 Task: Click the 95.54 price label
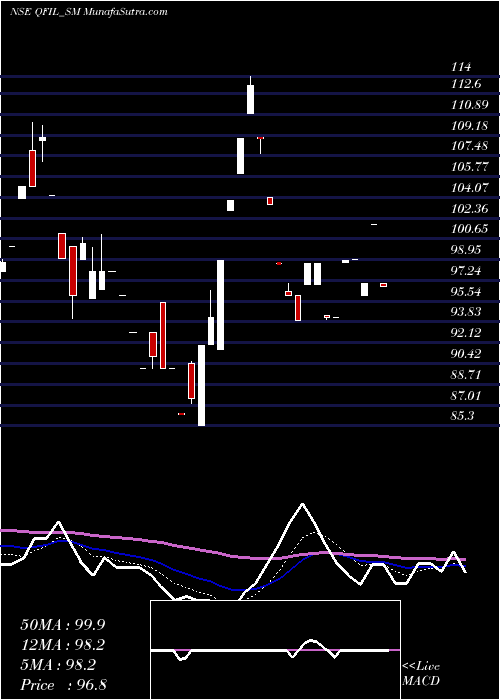pos(466,292)
